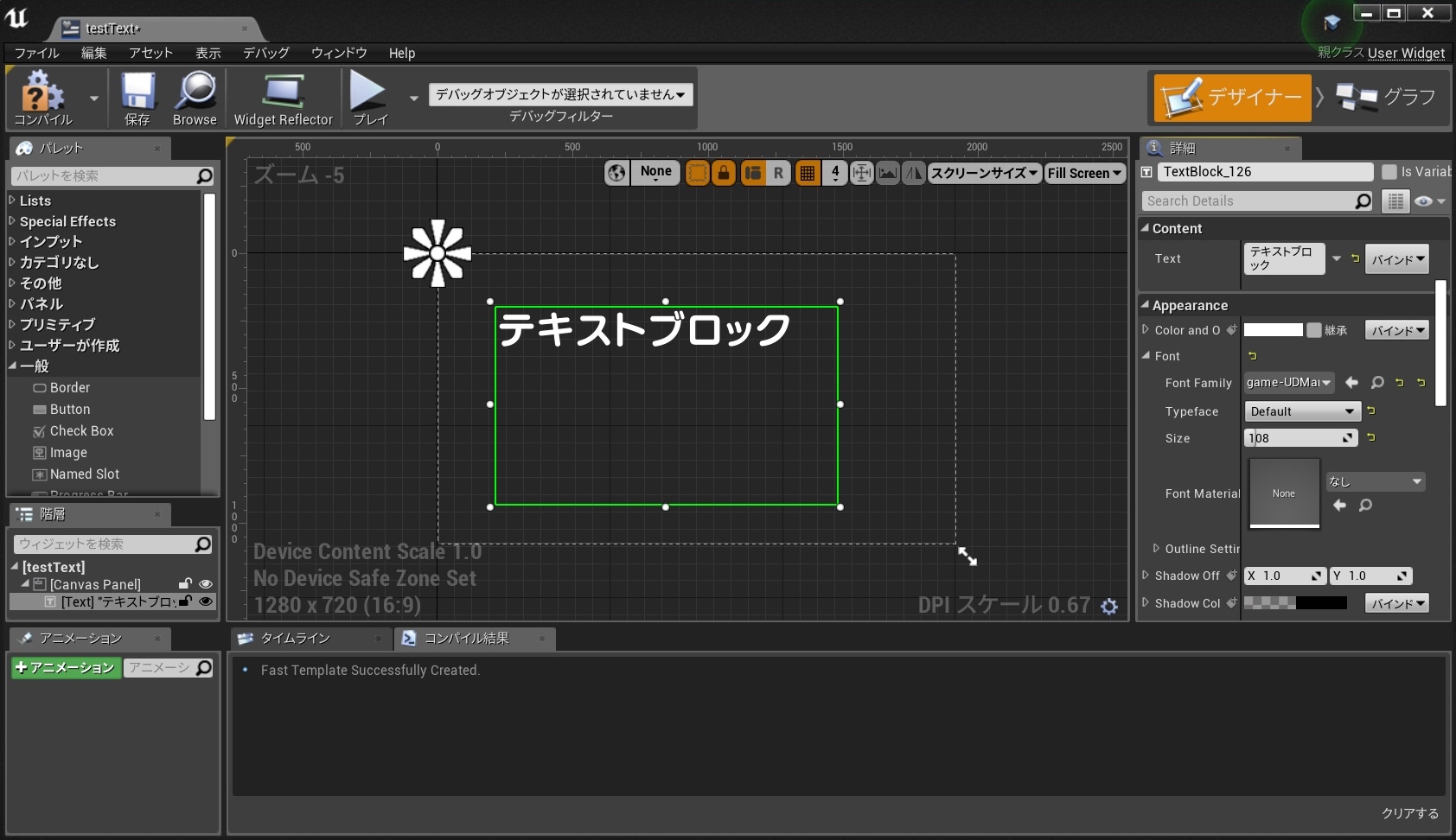
Task: Launch the Widget Reflector tool
Action: [283, 92]
